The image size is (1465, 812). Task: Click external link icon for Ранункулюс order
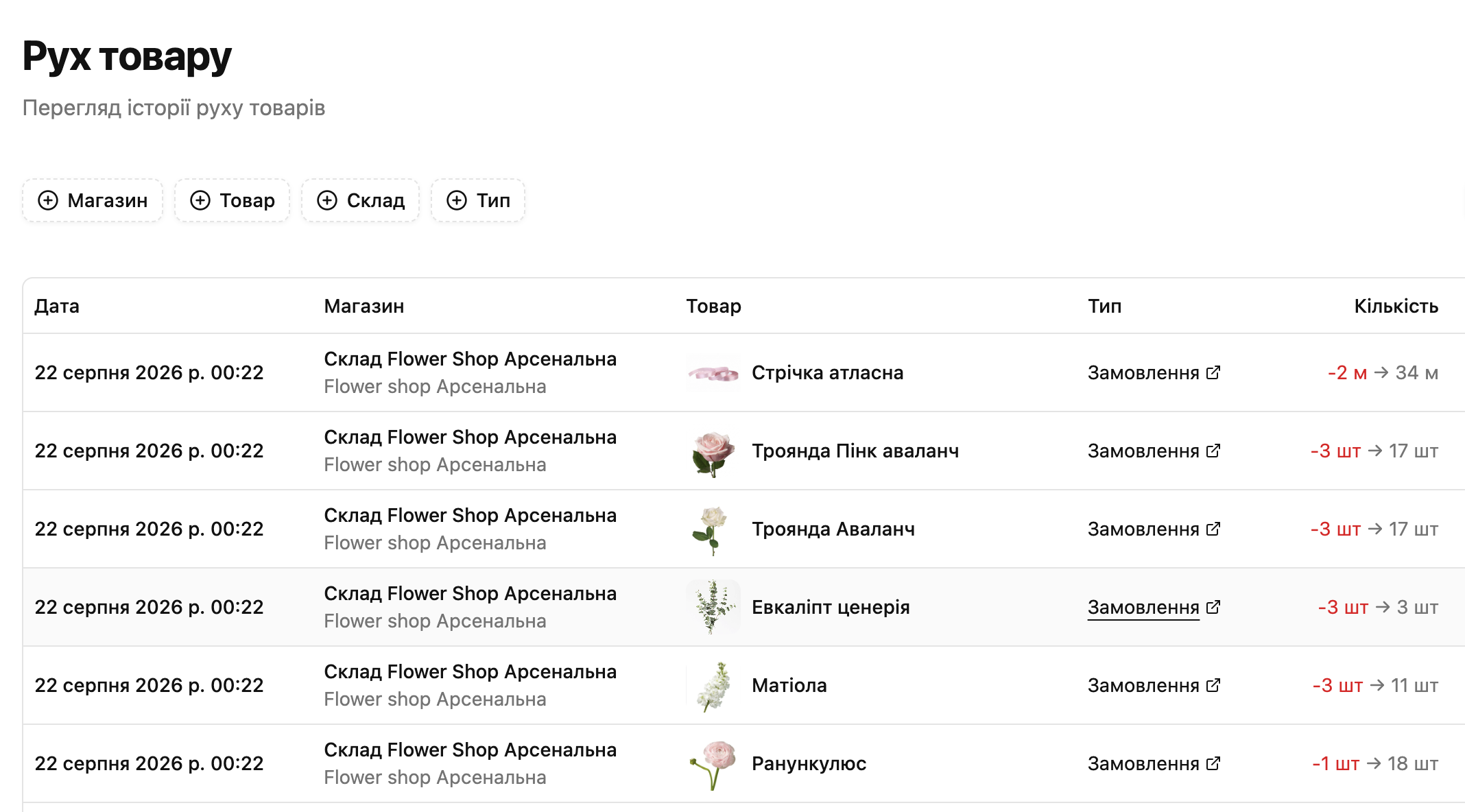[1213, 763]
